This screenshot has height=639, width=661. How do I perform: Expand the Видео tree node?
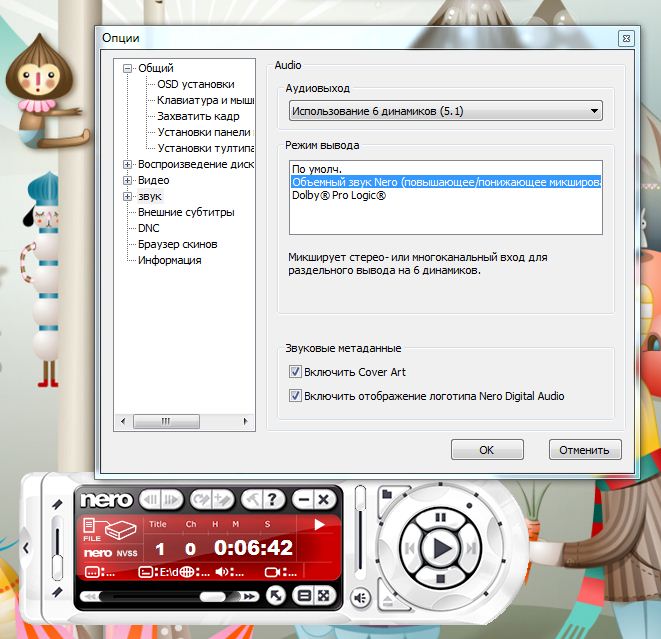(x=127, y=180)
